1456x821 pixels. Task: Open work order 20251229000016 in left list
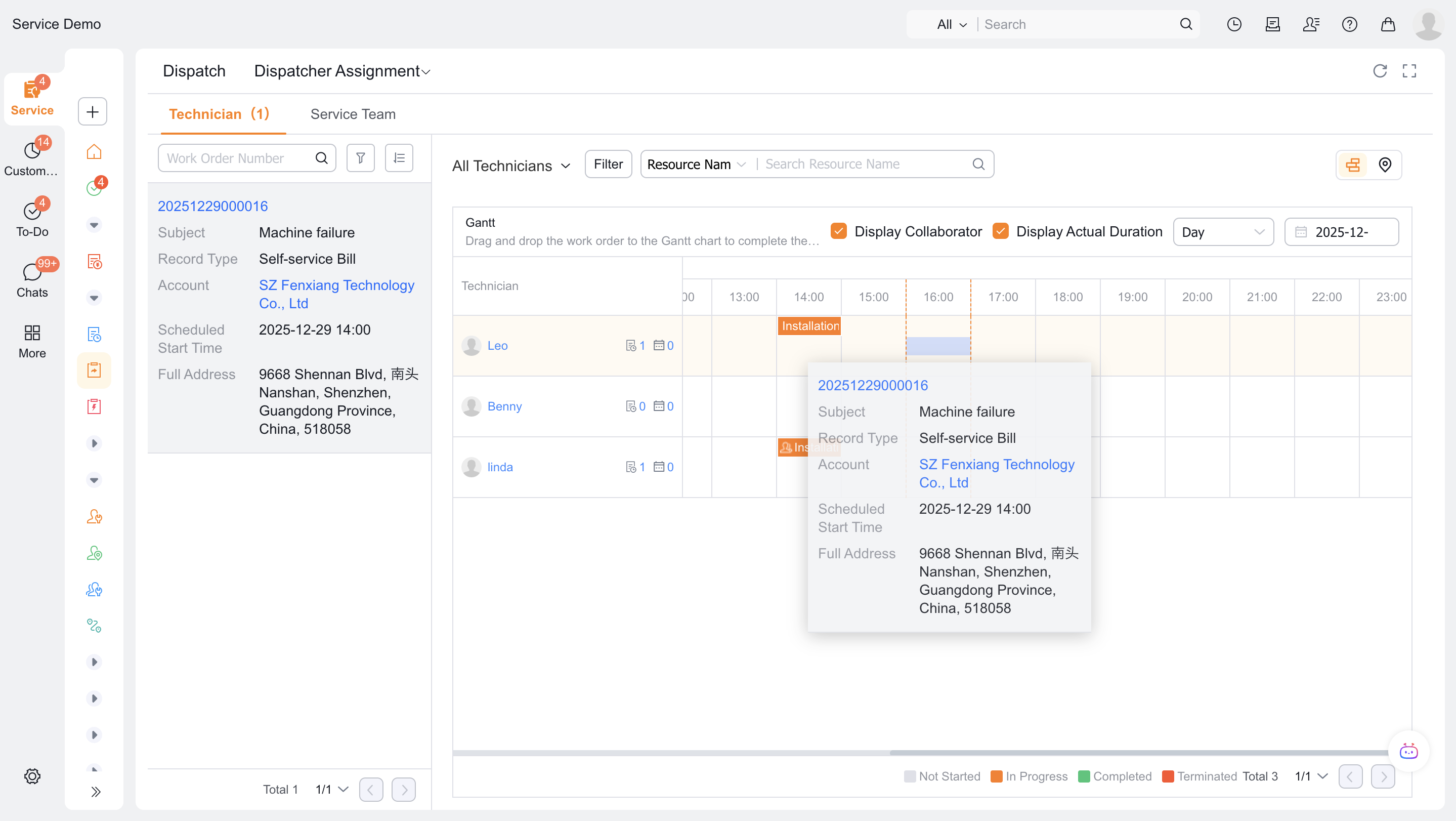click(212, 207)
